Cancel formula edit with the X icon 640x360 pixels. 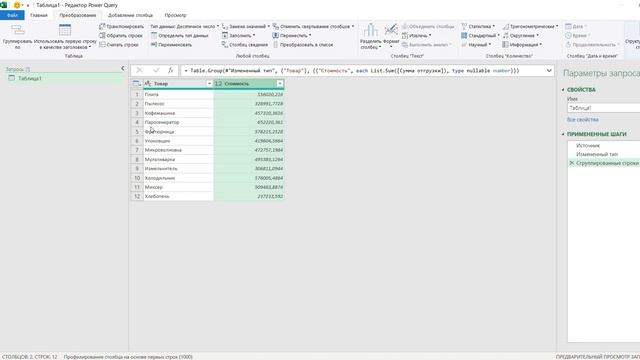tap(139, 71)
